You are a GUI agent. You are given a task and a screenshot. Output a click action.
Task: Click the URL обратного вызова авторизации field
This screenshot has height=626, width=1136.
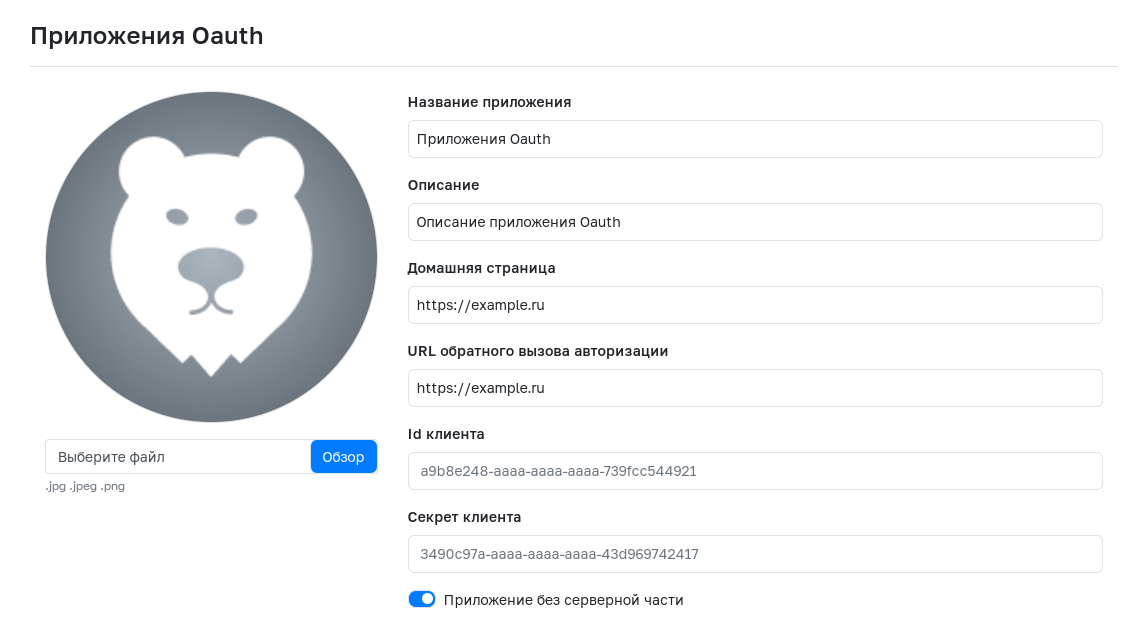point(755,388)
